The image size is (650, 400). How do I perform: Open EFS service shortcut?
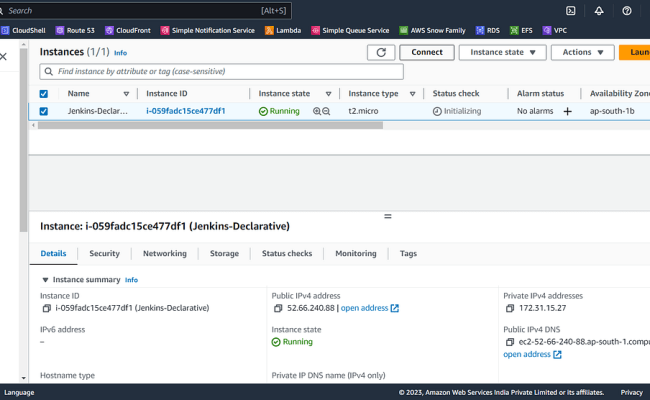point(521,30)
